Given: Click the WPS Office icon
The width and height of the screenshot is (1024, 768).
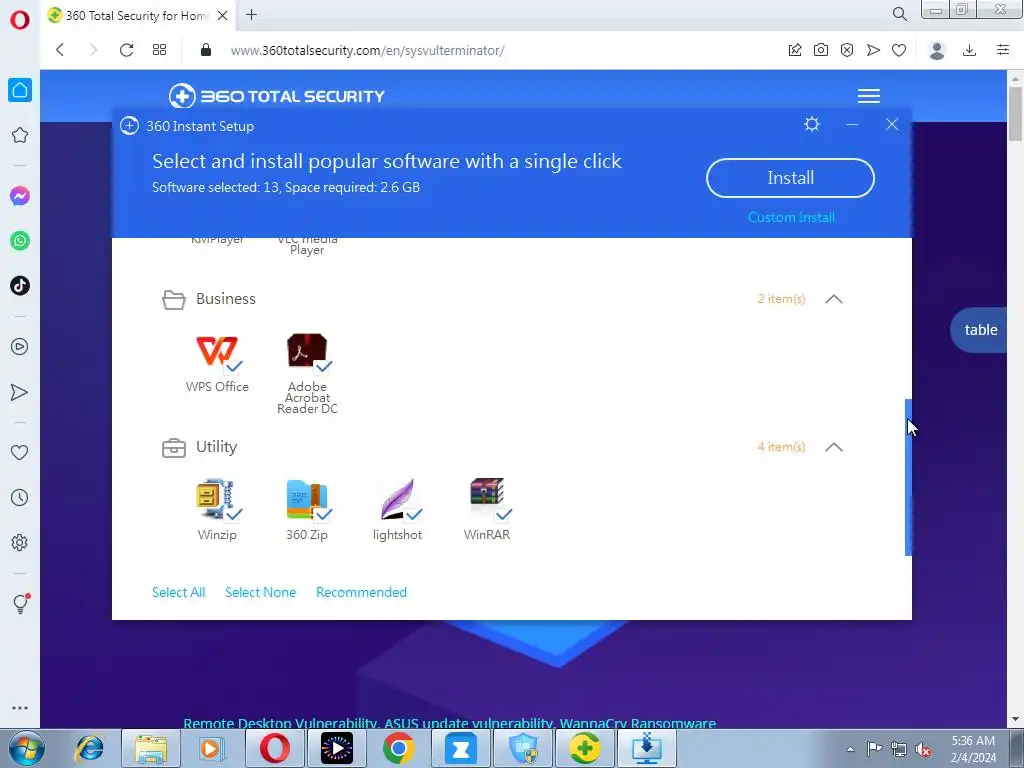Looking at the screenshot, I should click(x=217, y=351).
